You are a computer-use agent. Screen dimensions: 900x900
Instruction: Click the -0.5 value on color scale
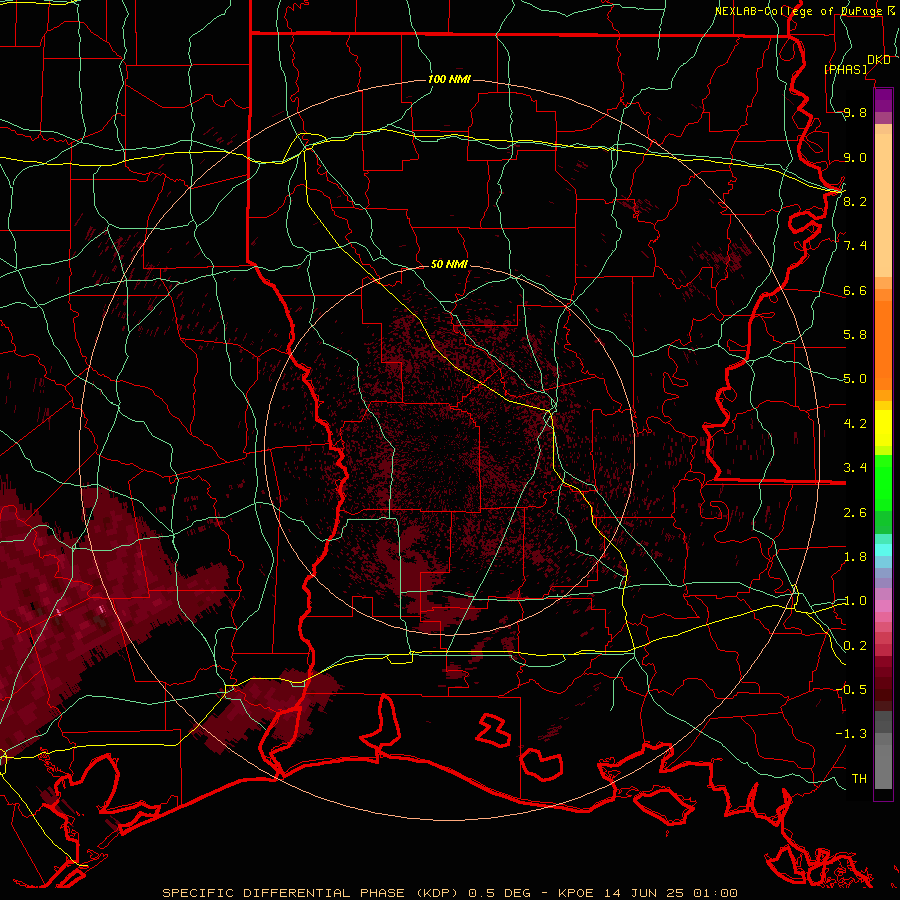(x=851, y=690)
